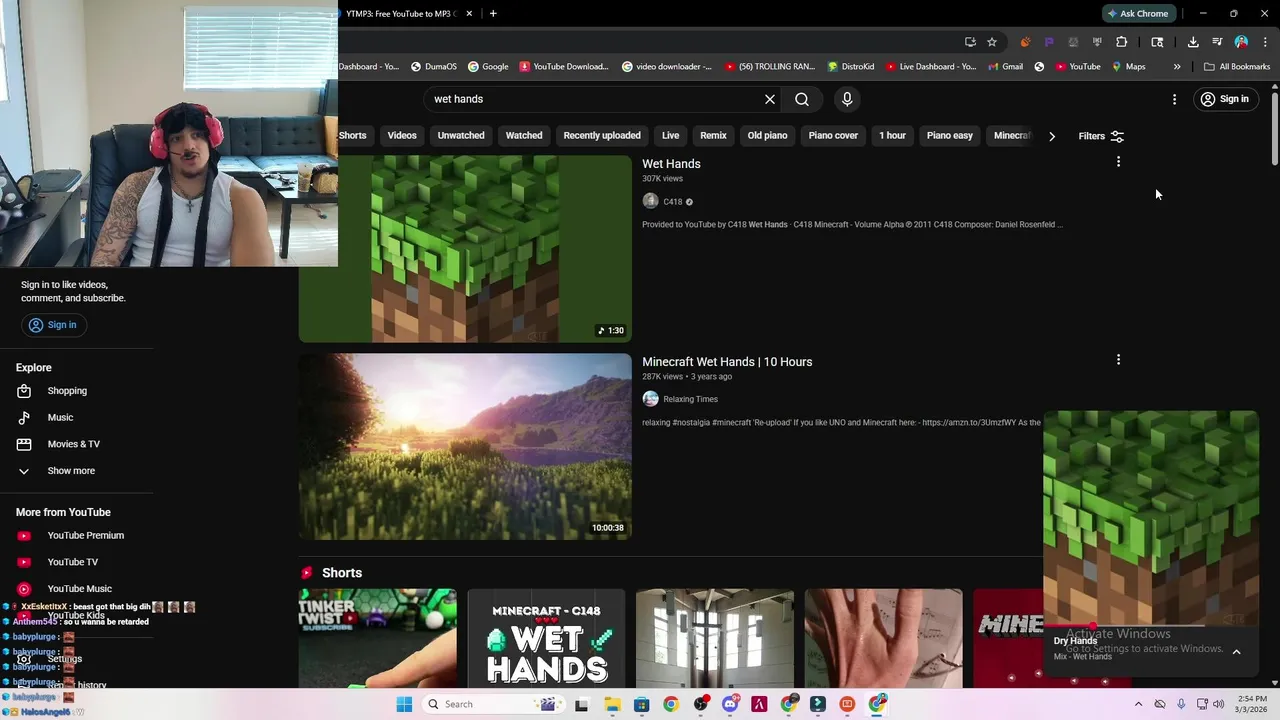
Task: Open the 10-hour Wet Hands thumbnail
Action: click(465, 447)
